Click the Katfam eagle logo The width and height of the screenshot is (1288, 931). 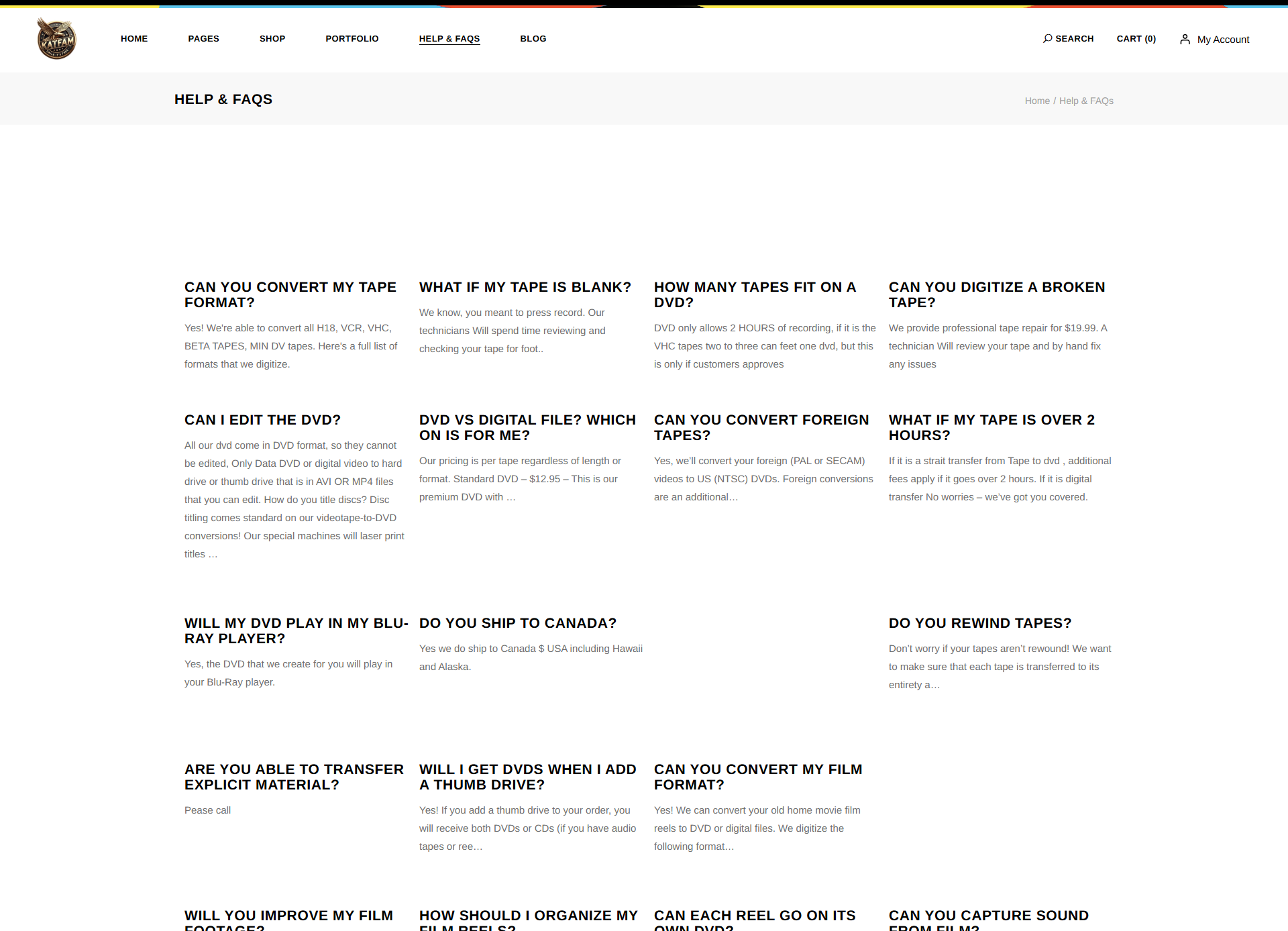pos(56,39)
